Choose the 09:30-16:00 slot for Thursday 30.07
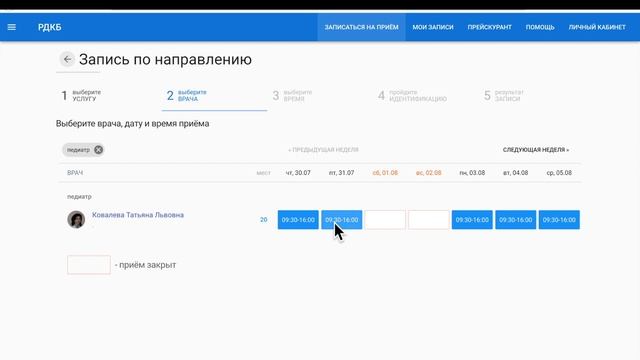Image resolution: width=640 pixels, height=360 pixels. (298, 220)
